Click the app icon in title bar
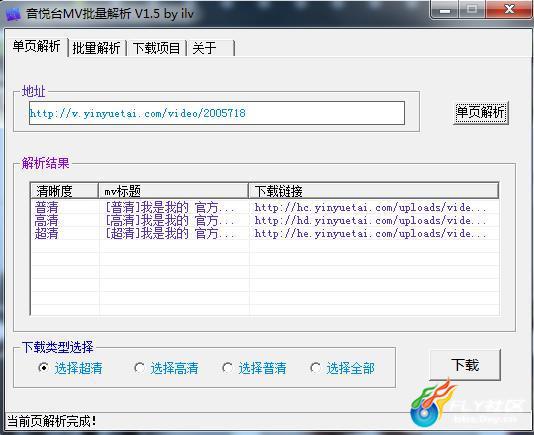This screenshot has width=534, height=435. (13, 14)
